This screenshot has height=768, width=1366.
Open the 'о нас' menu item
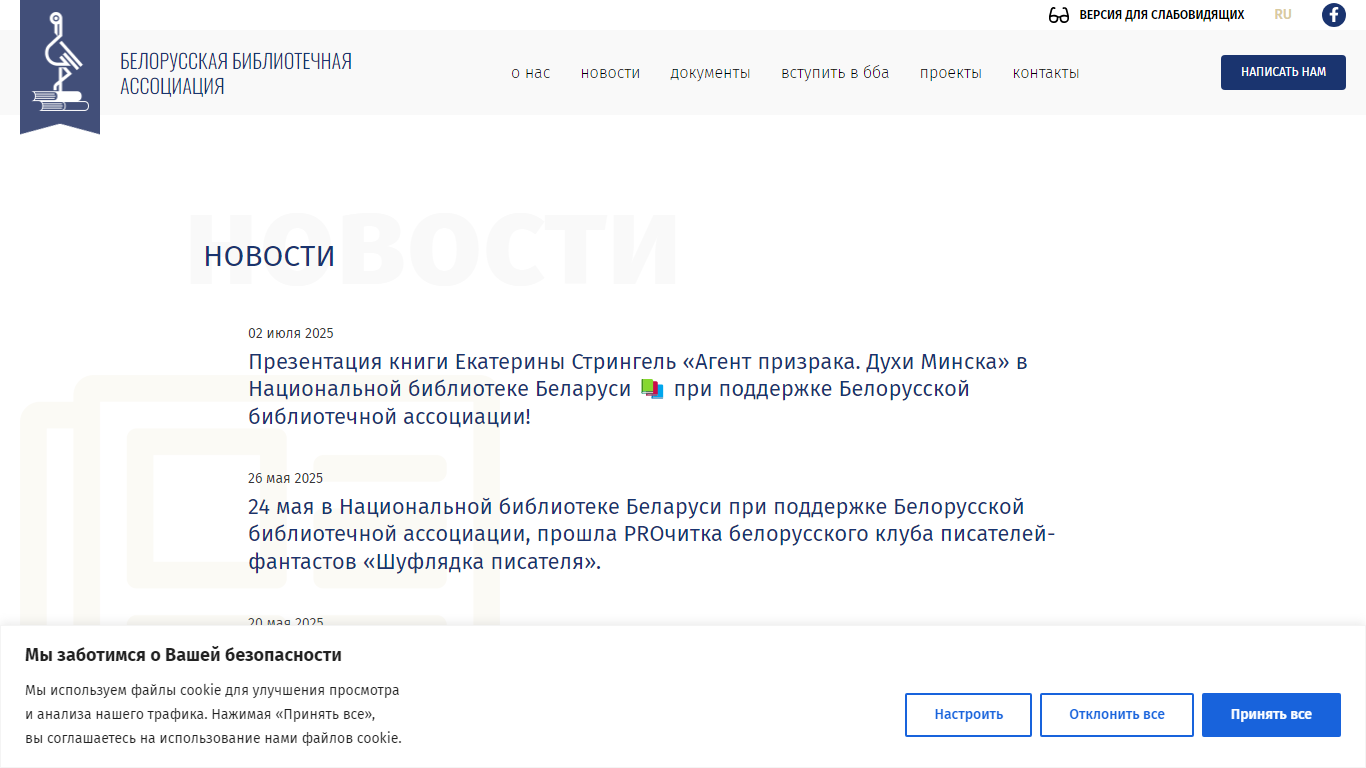click(x=531, y=73)
